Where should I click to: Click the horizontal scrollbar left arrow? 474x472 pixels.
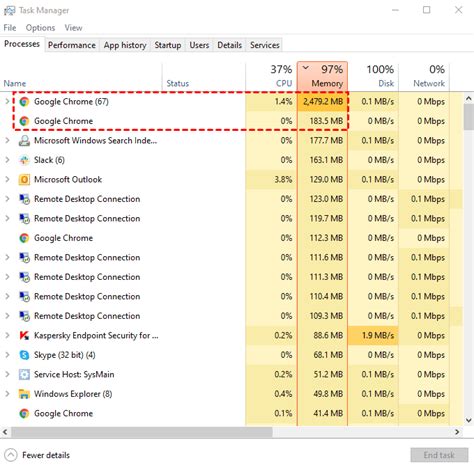tap(5, 432)
